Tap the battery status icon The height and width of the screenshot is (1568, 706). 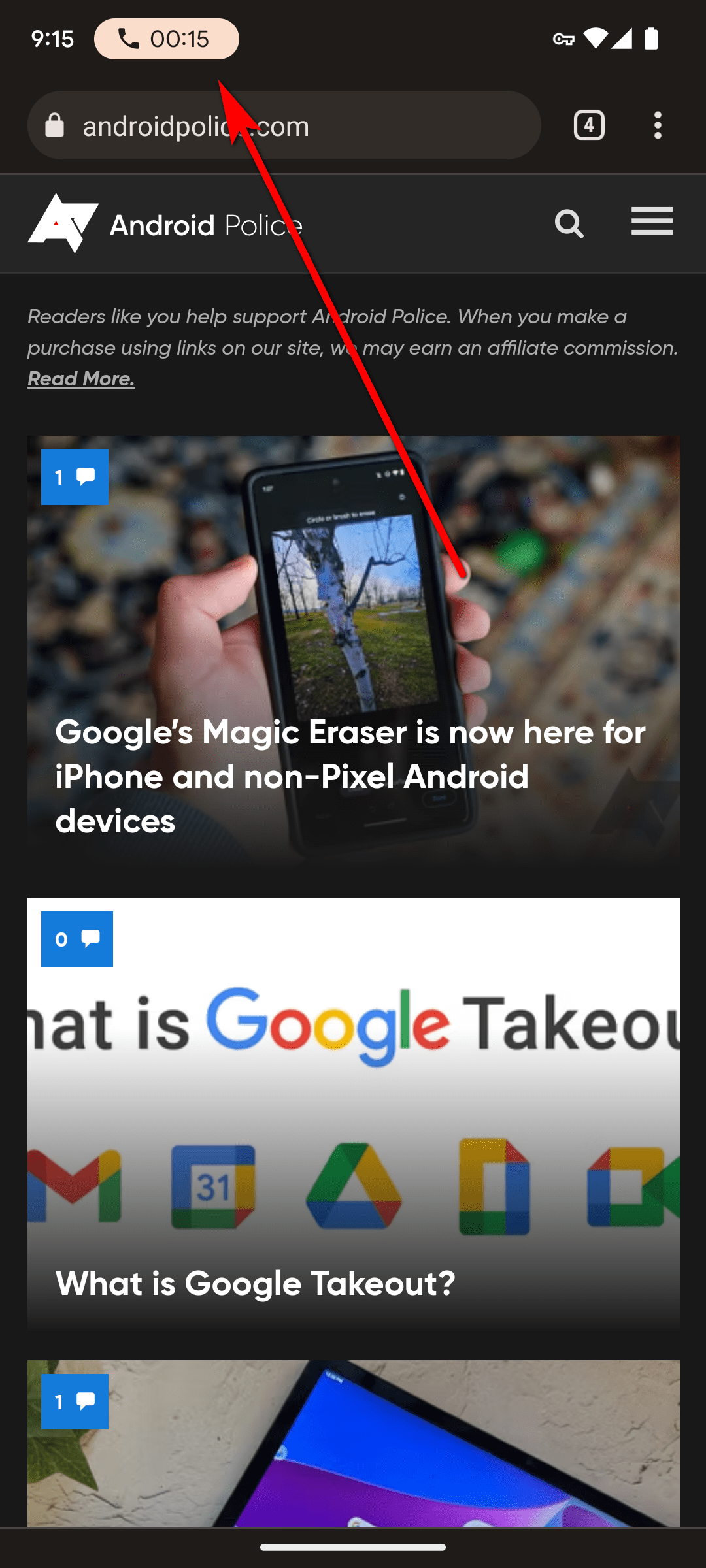tap(651, 39)
